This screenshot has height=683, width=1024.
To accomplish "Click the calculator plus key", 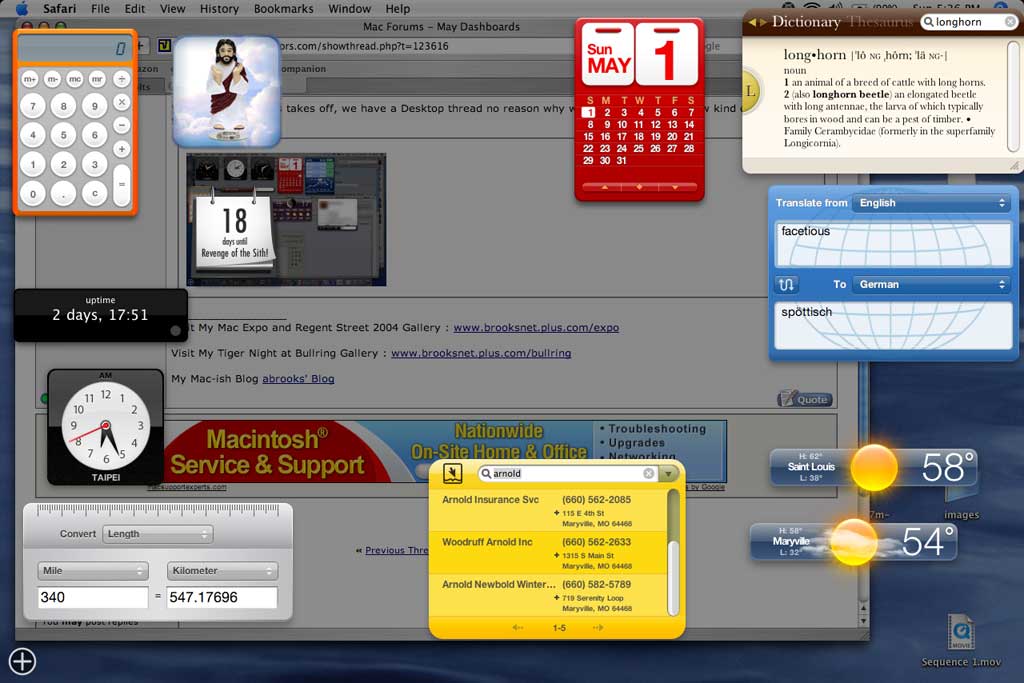I will (121, 148).
